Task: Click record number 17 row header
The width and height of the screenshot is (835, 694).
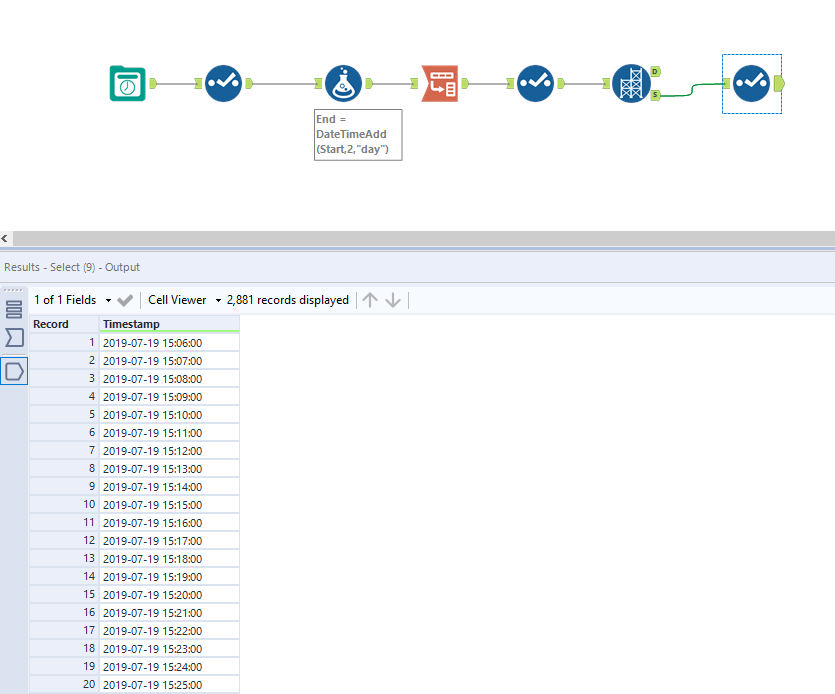Action: pyautogui.click(x=64, y=631)
